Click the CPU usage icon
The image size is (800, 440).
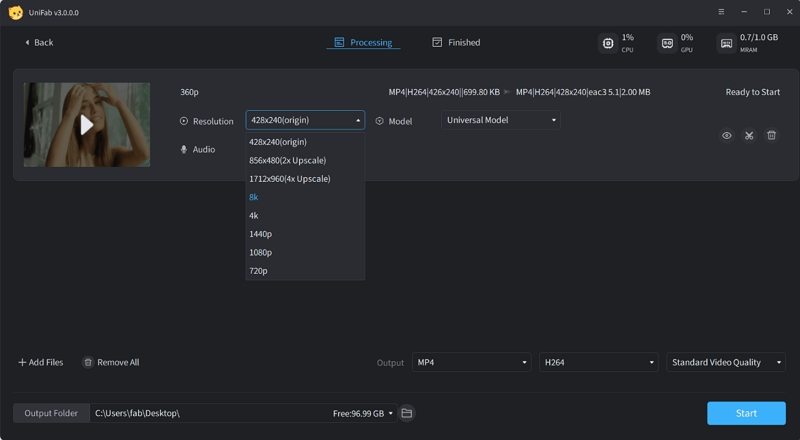(x=608, y=43)
